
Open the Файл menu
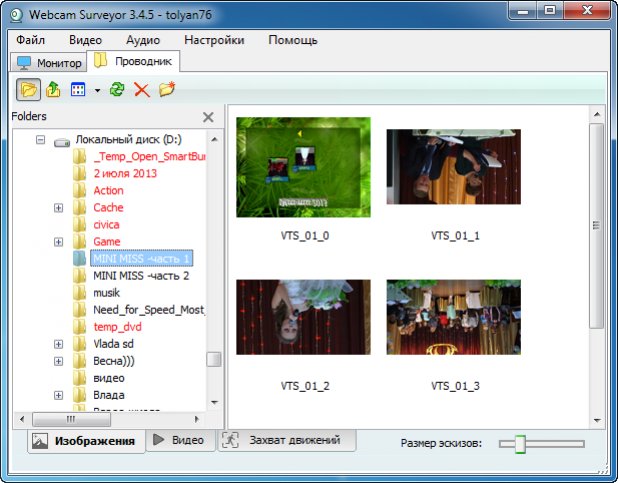point(30,40)
